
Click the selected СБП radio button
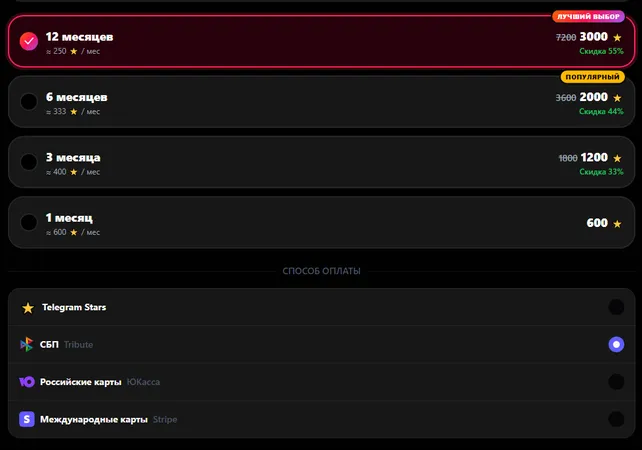pyautogui.click(x=616, y=344)
